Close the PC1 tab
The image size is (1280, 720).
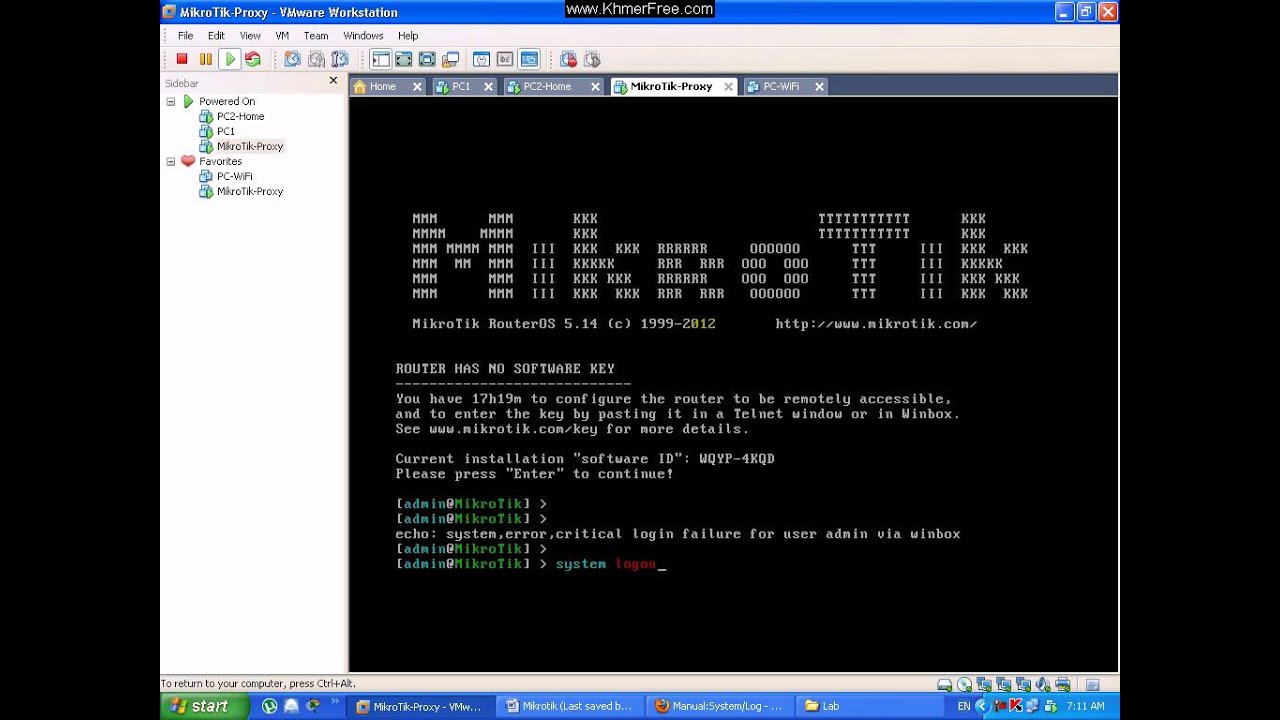tap(489, 87)
